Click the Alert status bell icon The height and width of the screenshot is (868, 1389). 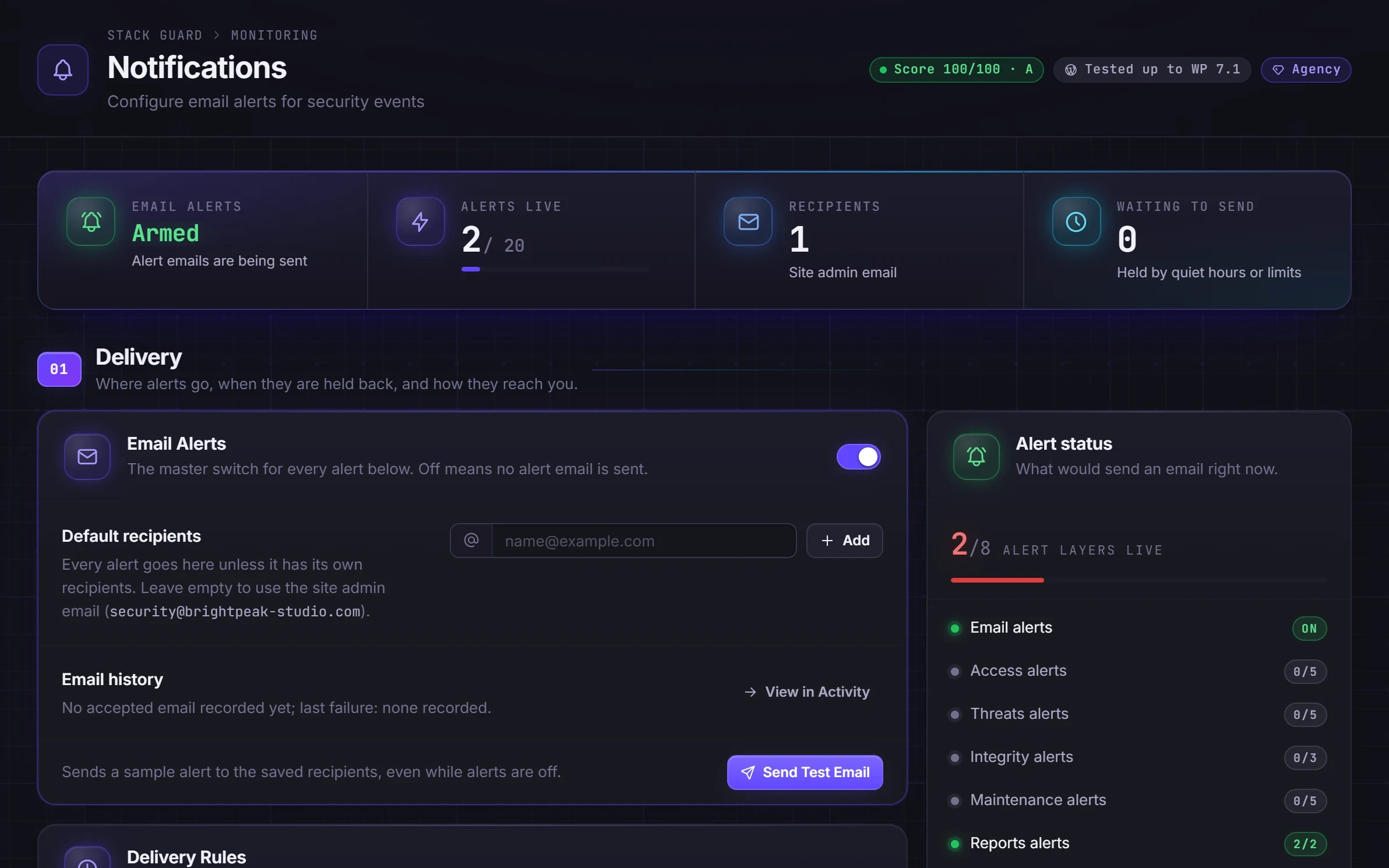click(976, 457)
